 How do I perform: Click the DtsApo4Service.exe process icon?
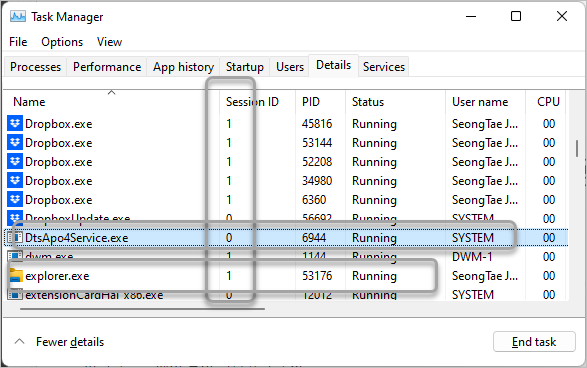(x=15, y=238)
